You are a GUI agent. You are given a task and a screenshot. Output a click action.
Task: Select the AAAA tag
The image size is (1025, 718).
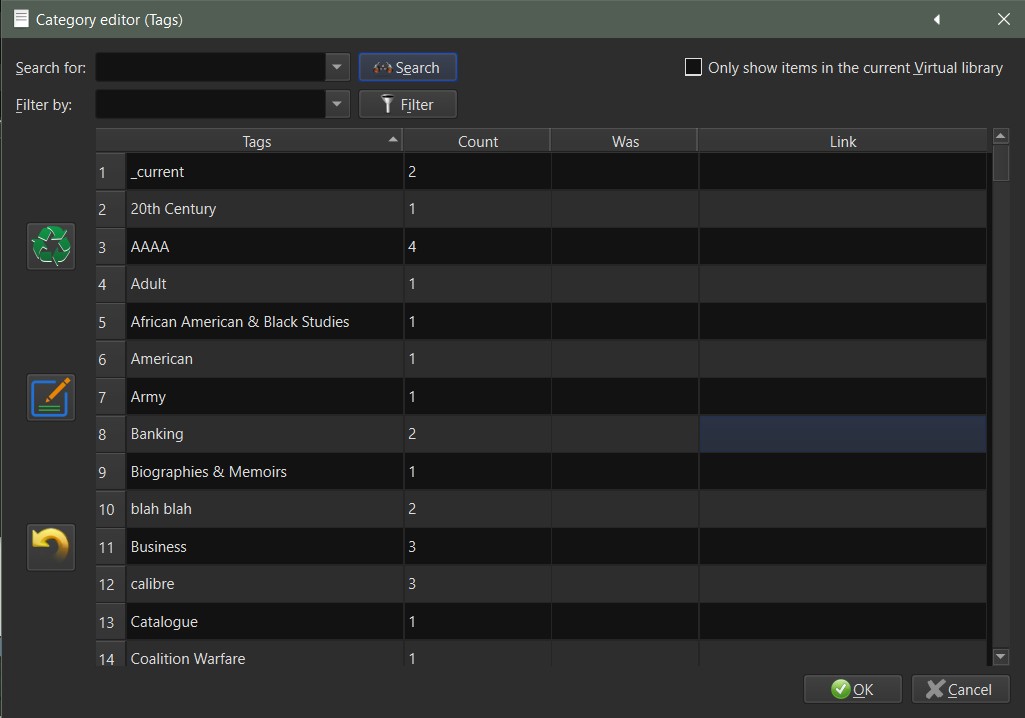click(265, 247)
